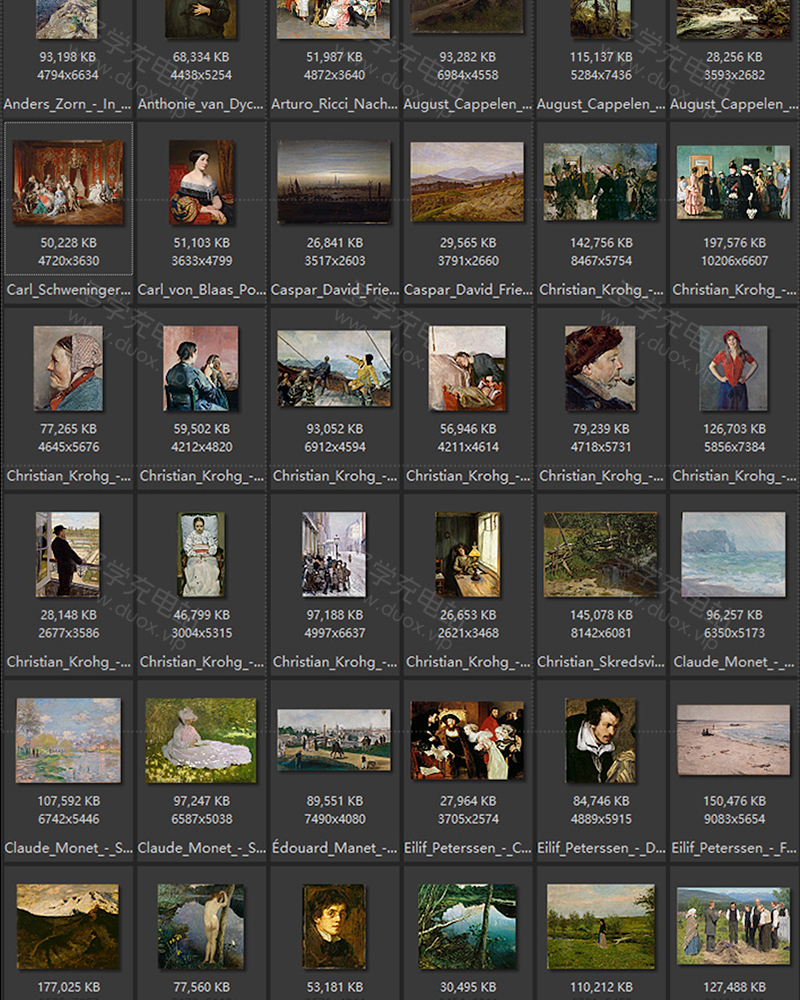800x1000 pixels.
Task: Click Monet cliff seascape thumbnail, 96,257 KB
Action: [x=733, y=554]
